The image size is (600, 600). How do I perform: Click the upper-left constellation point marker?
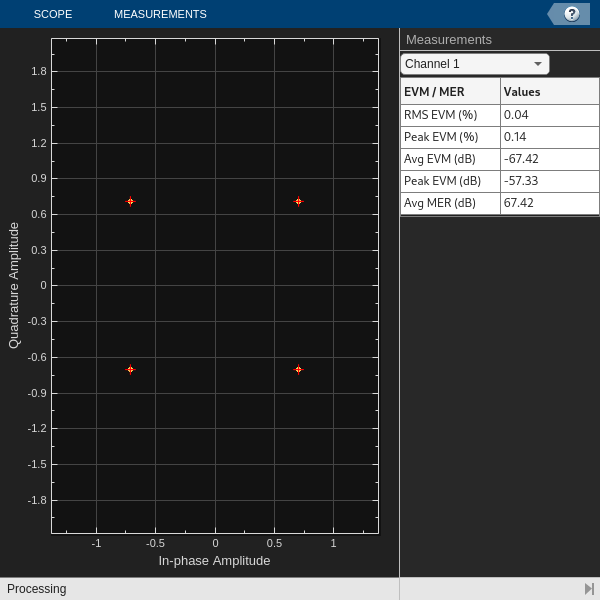tap(130, 202)
